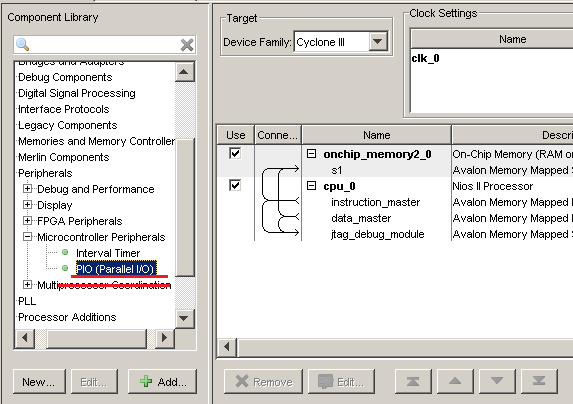Click the search magnifier icon in Component Library

click(22, 45)
